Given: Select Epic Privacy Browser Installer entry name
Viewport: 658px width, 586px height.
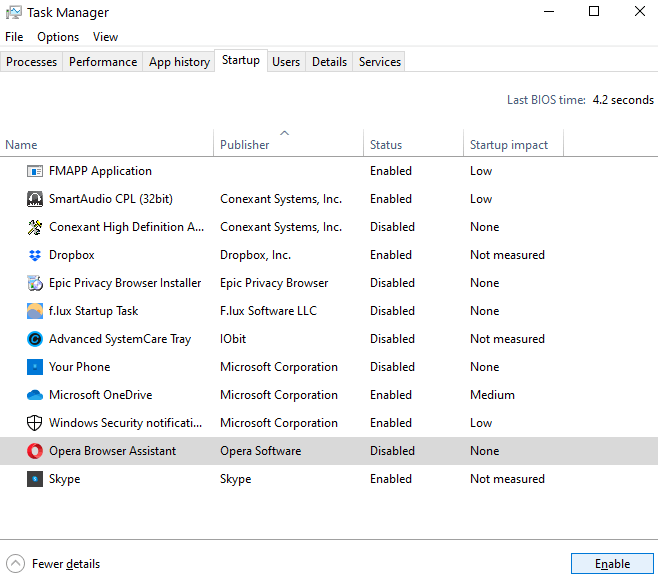Looking at the screenshot, I should click(x=125, y=283).
